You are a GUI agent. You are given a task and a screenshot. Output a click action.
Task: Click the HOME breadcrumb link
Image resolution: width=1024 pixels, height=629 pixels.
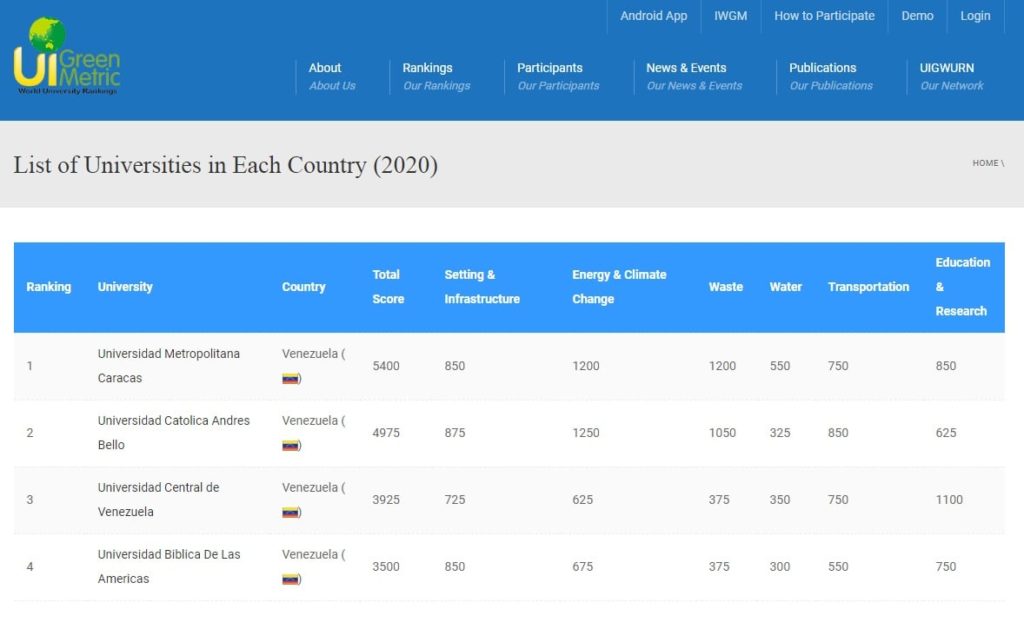(985, 163)
